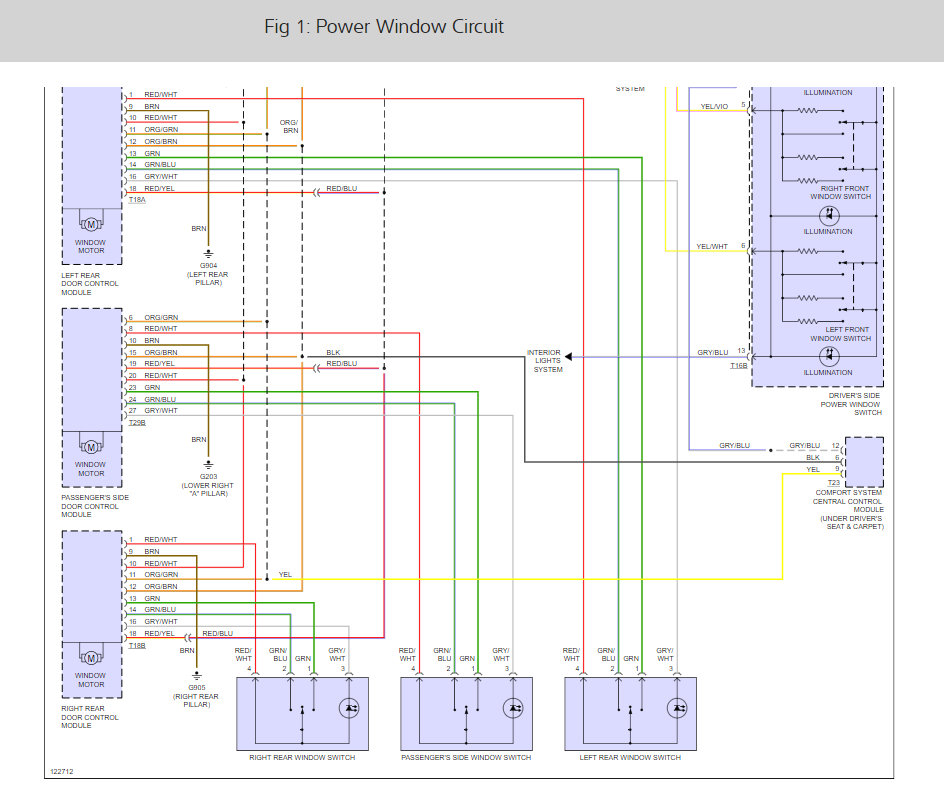Click the '27 GRY/WHT' pin on passenger's module
944x809 pixels.
coord(153,411)
